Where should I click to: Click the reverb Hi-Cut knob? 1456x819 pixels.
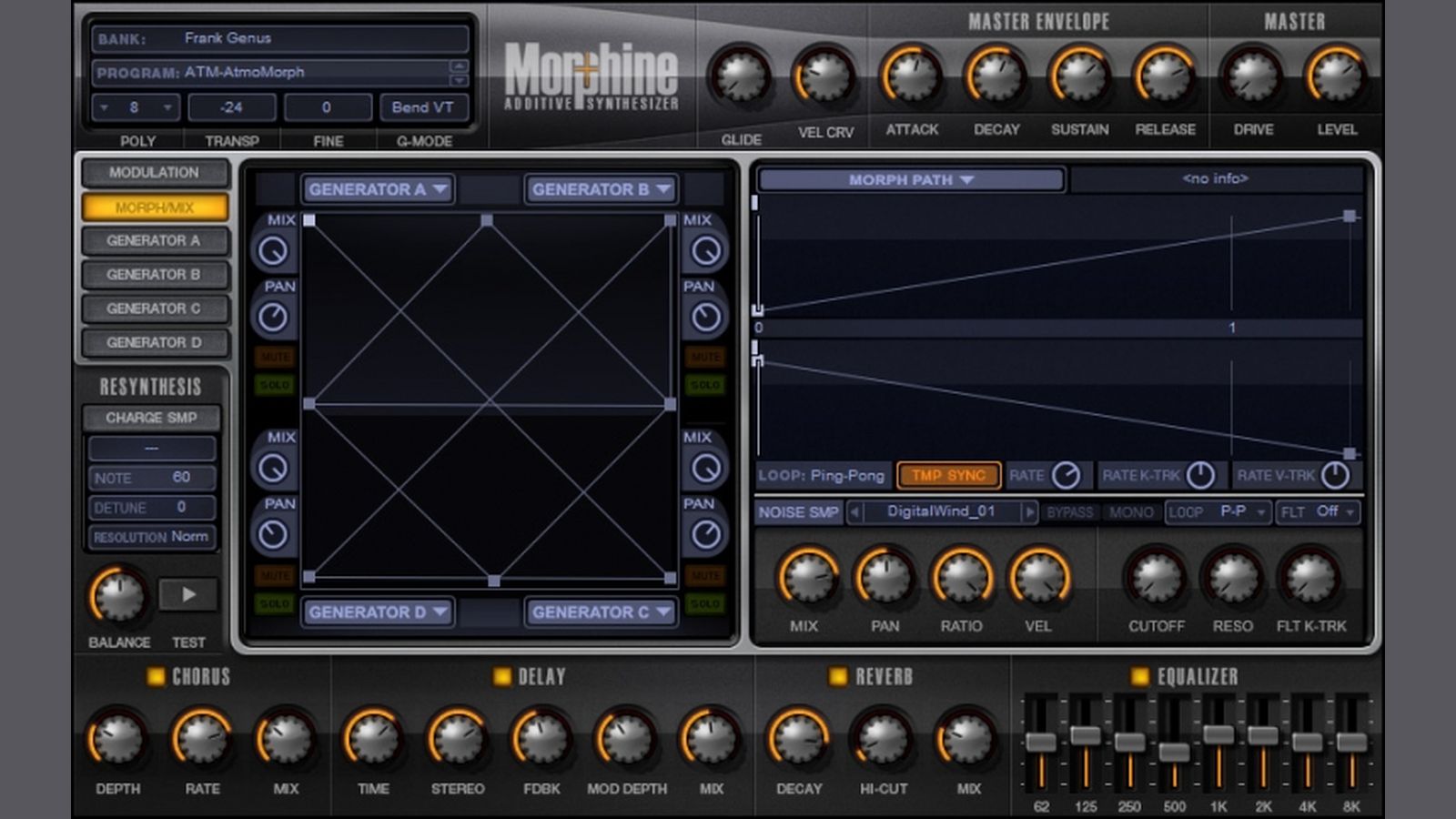click(x=883, y=738)
